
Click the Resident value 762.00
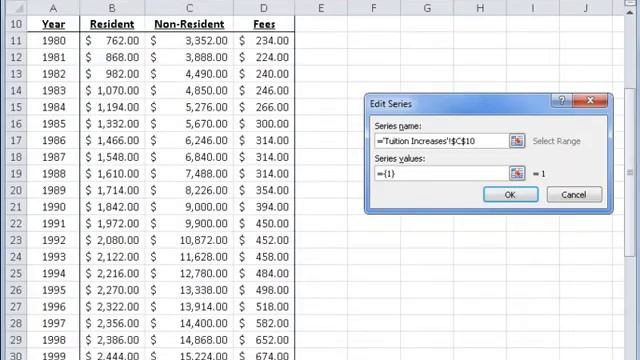[x=112, y=41]
